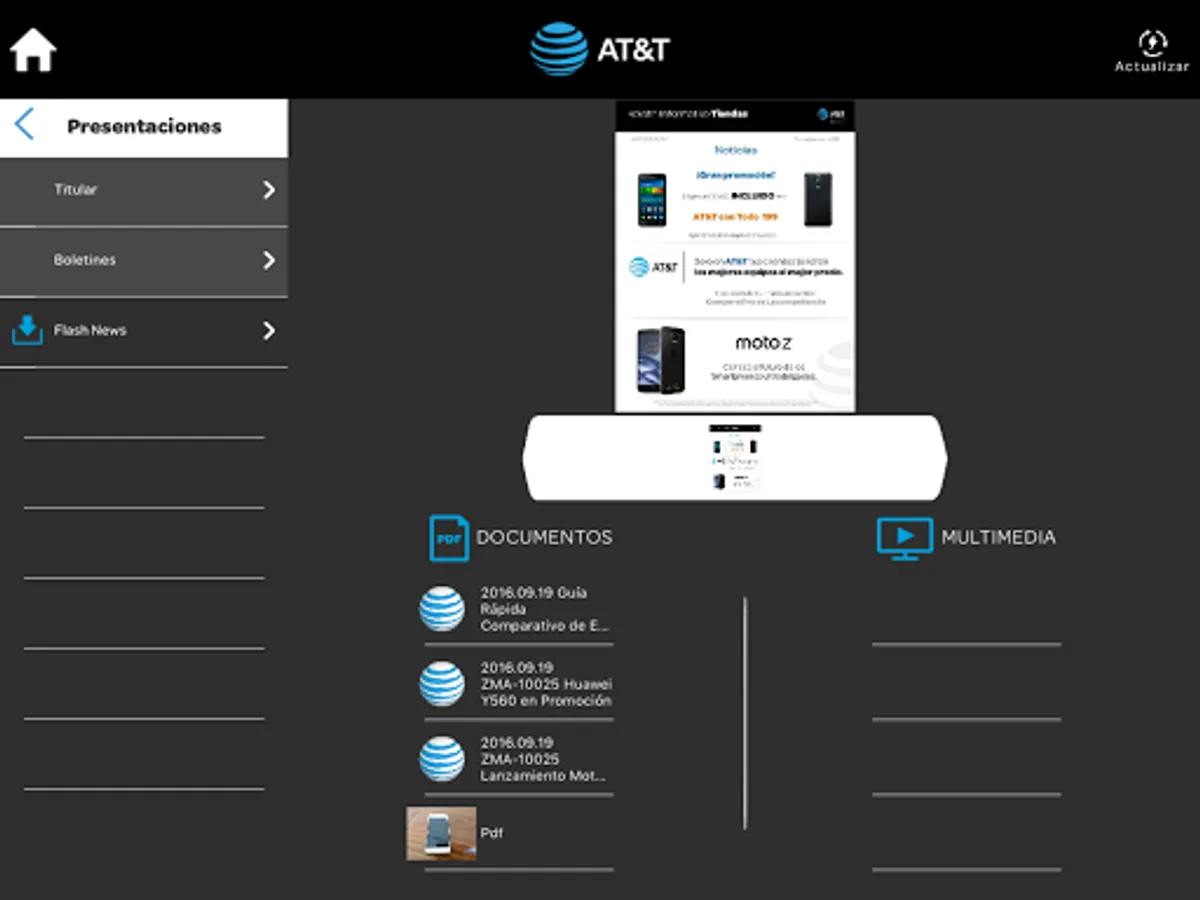Click the AT&T globe logo in header
The height and width of the screenshot is (900, 1200).
click(559, 49)
